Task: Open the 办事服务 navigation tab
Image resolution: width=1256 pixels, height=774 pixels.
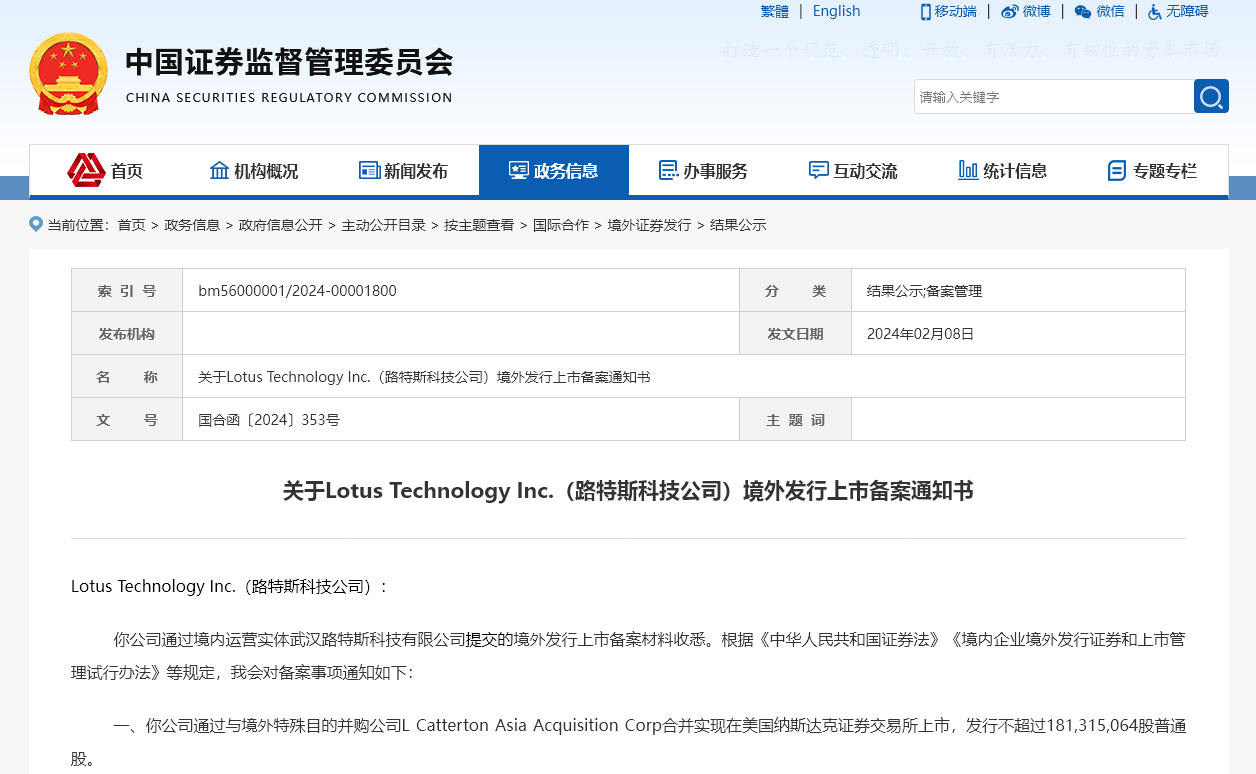Action: coord(704,170)
